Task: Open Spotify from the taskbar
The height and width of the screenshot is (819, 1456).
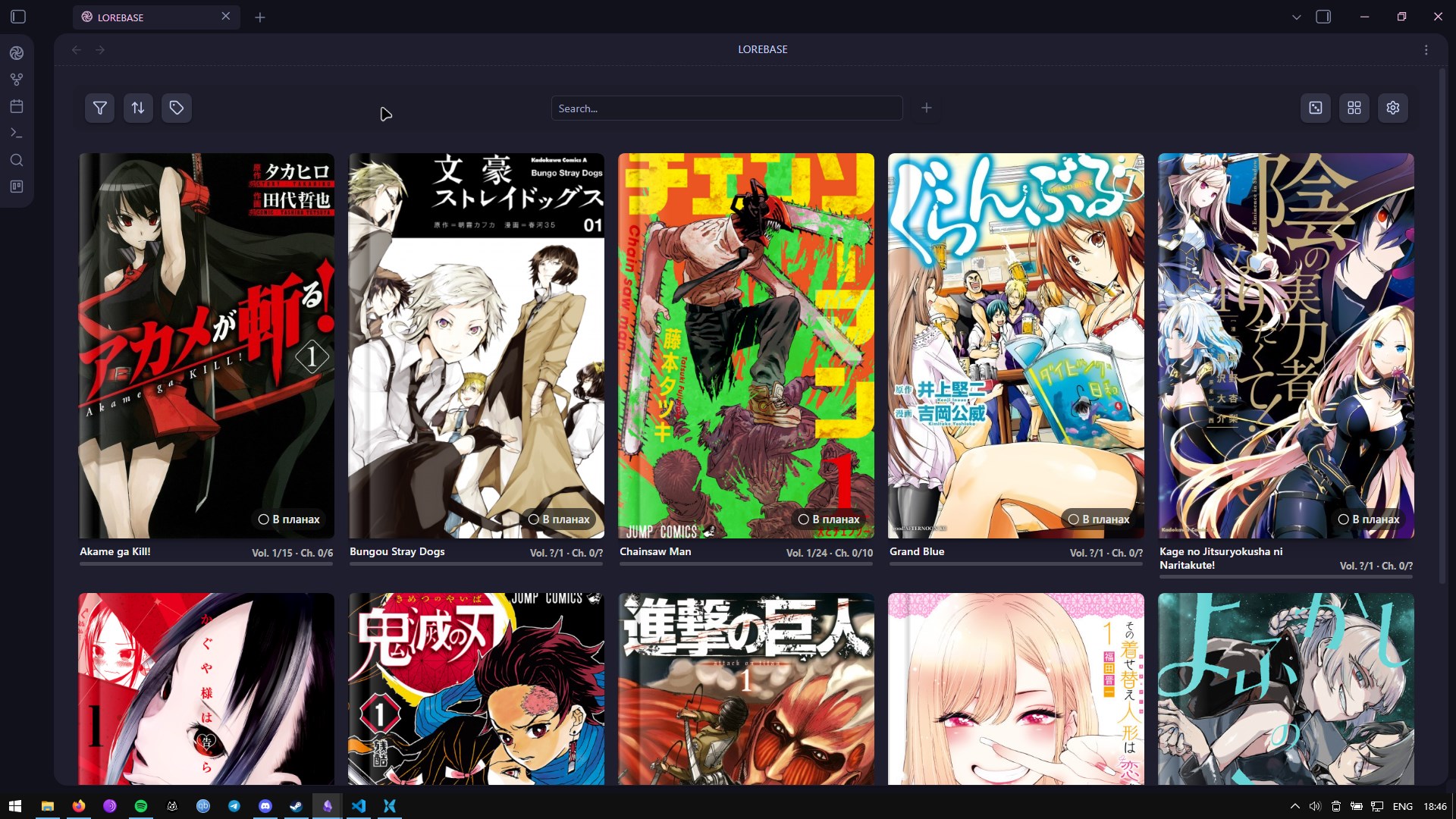Action: 141,806
